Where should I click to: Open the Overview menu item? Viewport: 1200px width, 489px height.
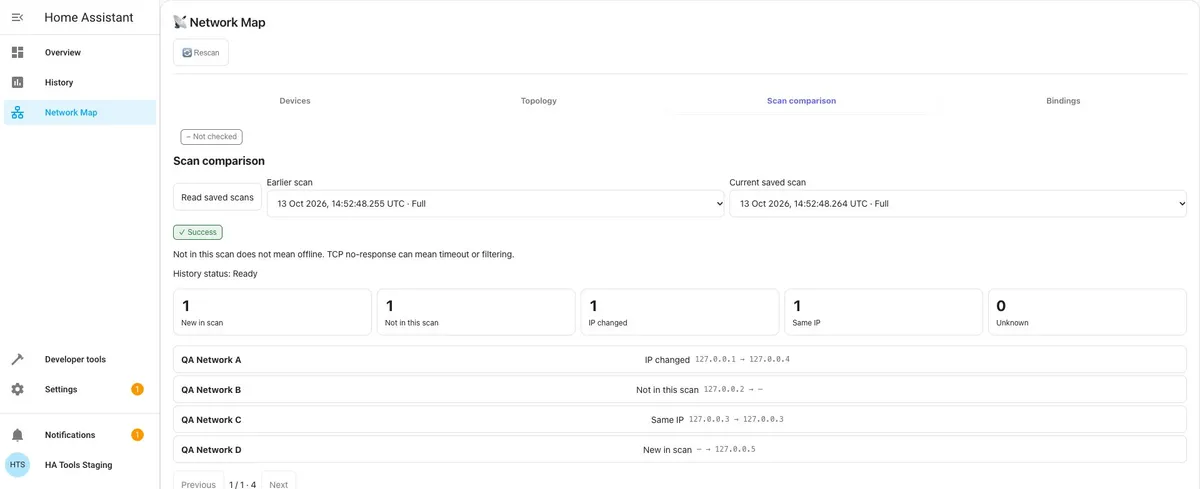(80, 52)
